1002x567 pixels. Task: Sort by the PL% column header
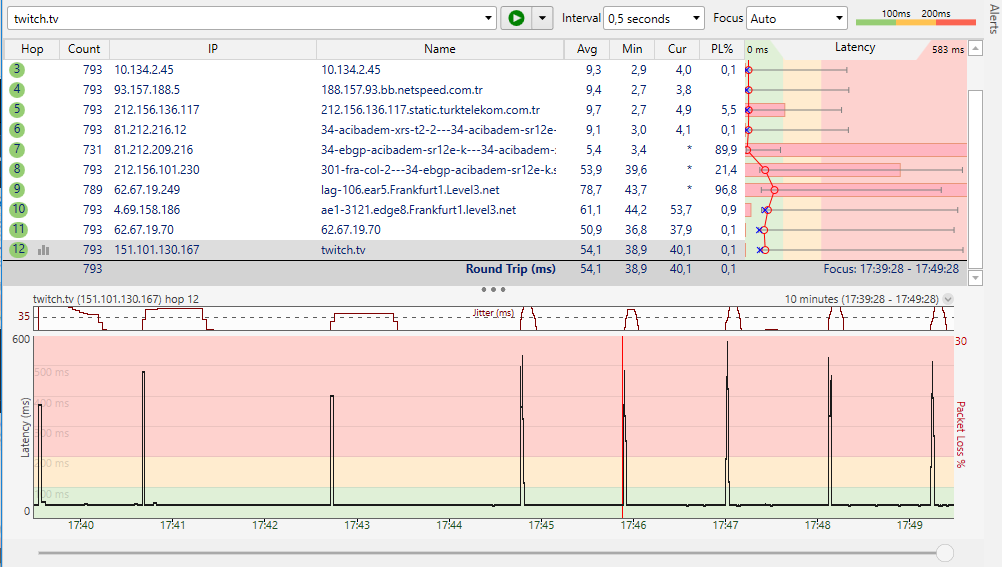721,49
